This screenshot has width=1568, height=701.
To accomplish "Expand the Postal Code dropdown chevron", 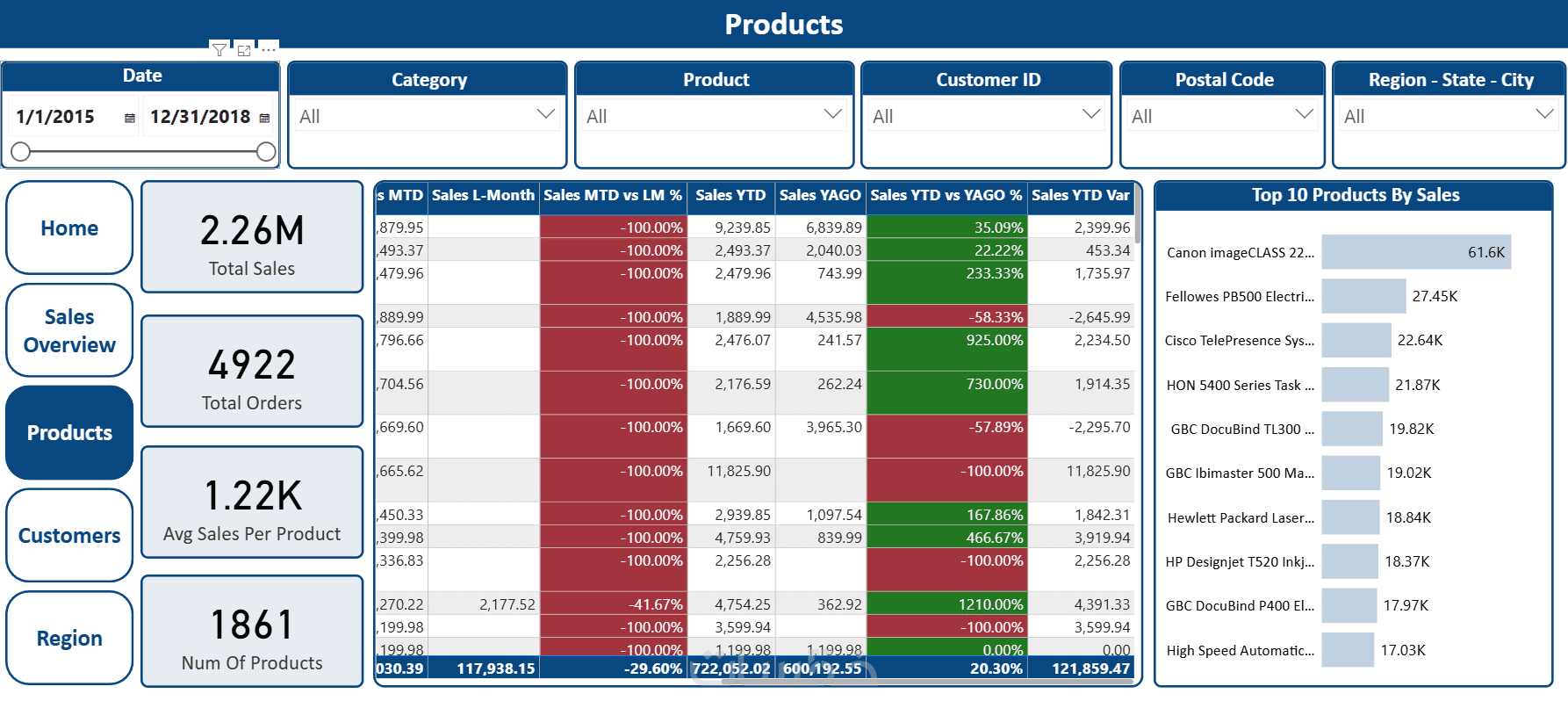I will point(1304,115).
